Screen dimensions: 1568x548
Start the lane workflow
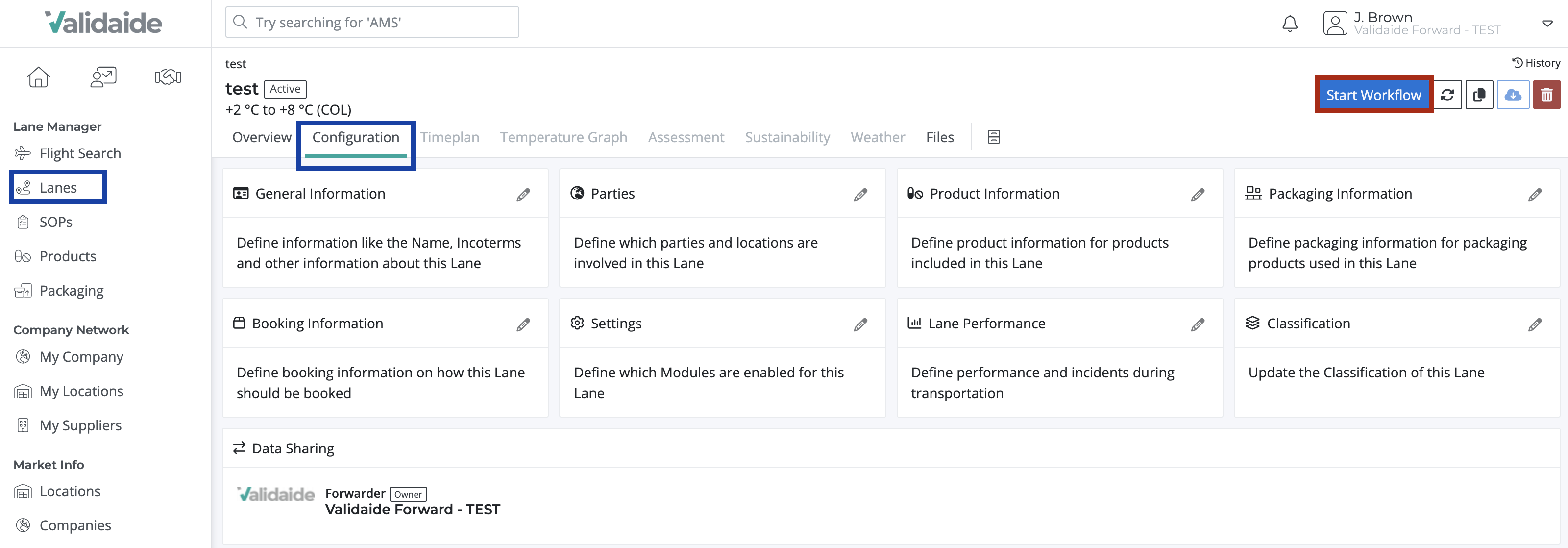(1373, 95)
